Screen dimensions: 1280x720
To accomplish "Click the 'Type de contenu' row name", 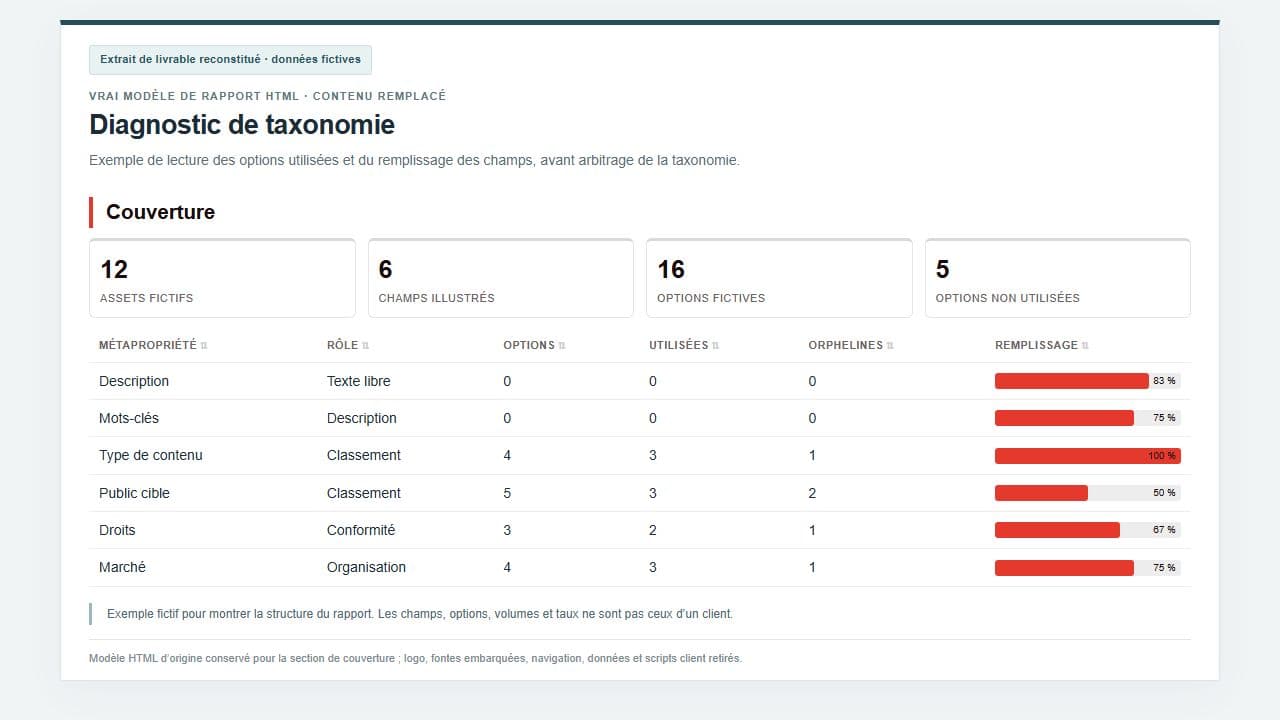I will coord(151,455).
